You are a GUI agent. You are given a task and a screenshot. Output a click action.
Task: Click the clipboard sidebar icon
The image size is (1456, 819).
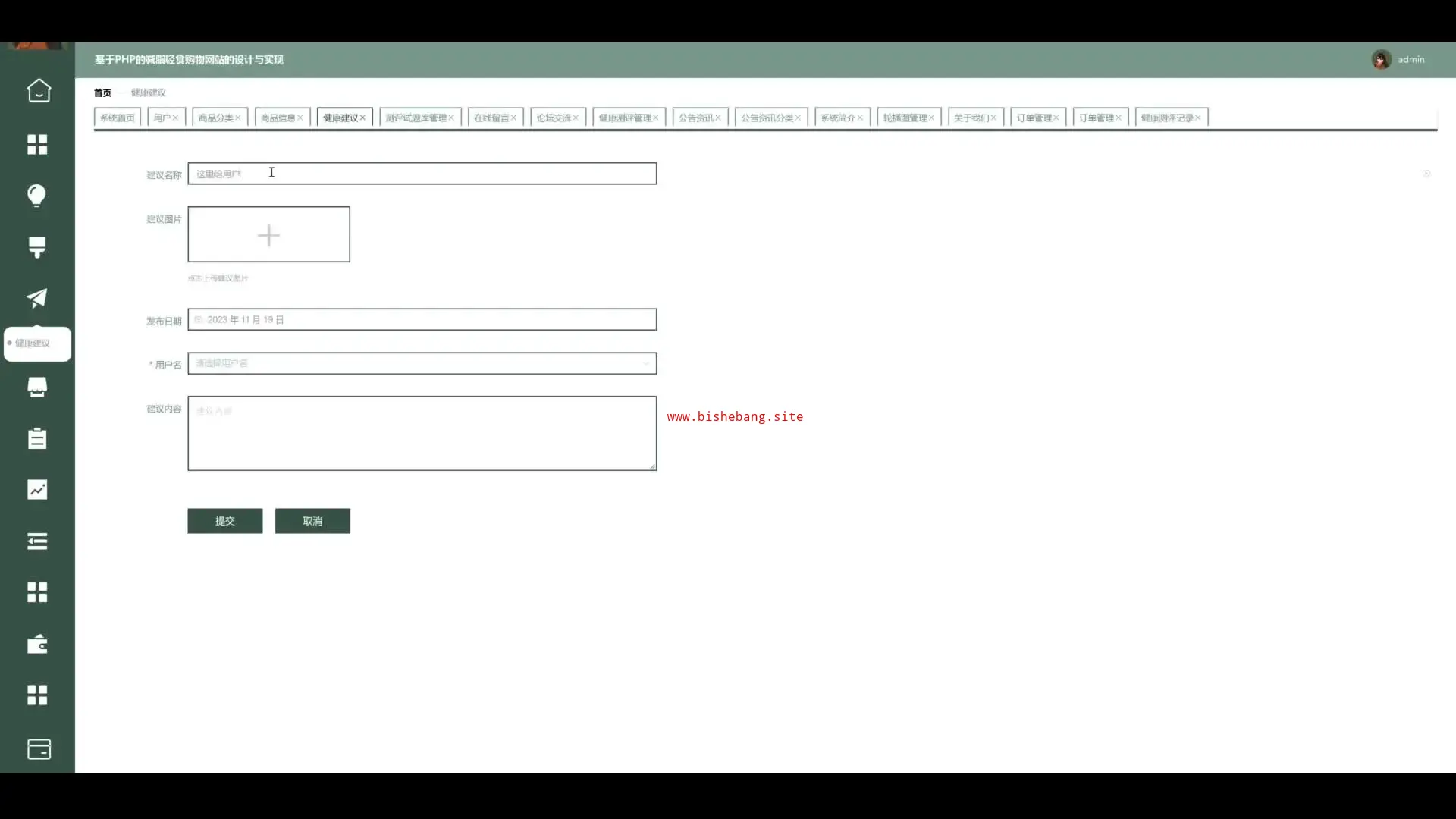(x=37, y=438)
